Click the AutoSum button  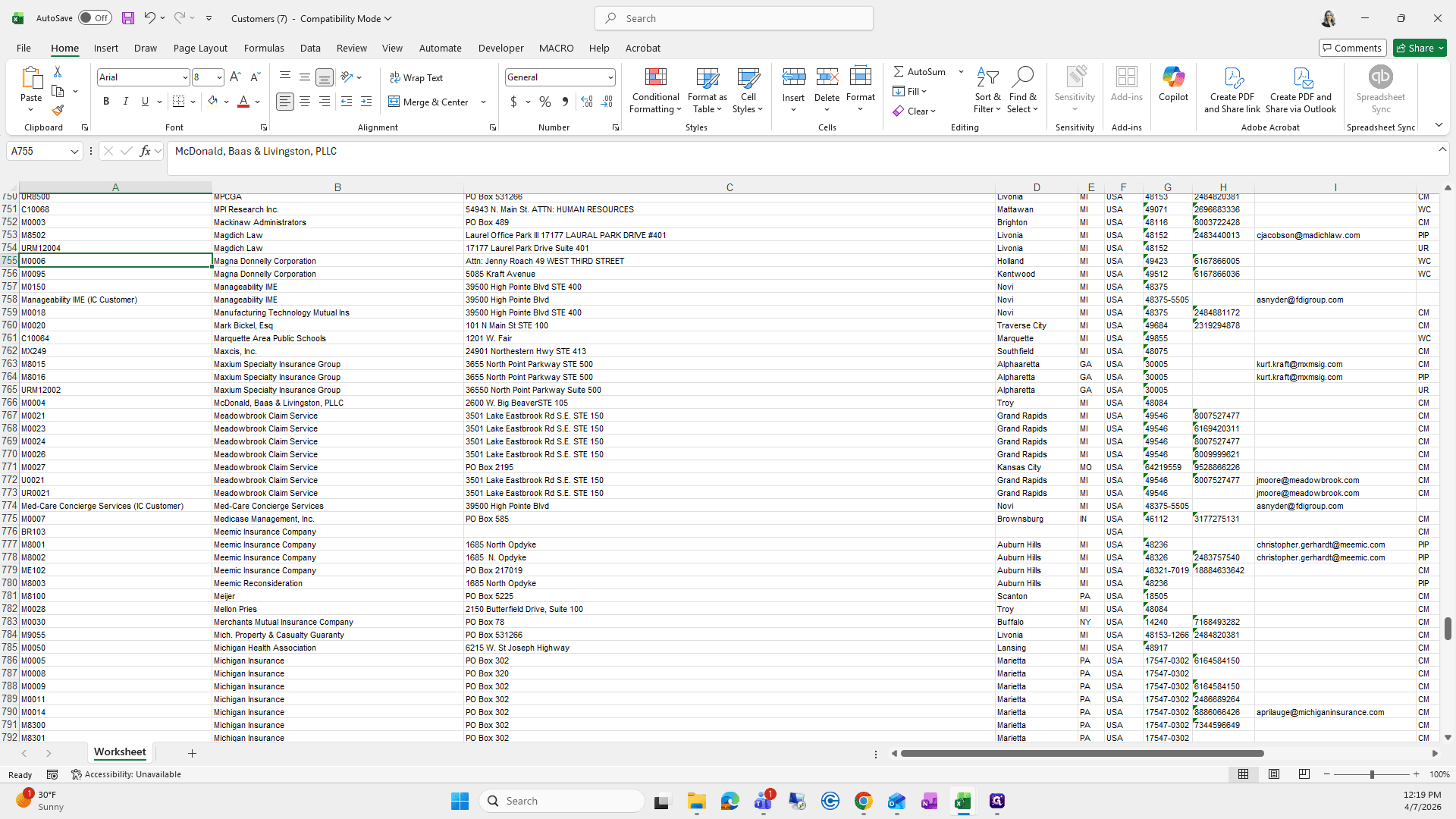tap(920, 71)
